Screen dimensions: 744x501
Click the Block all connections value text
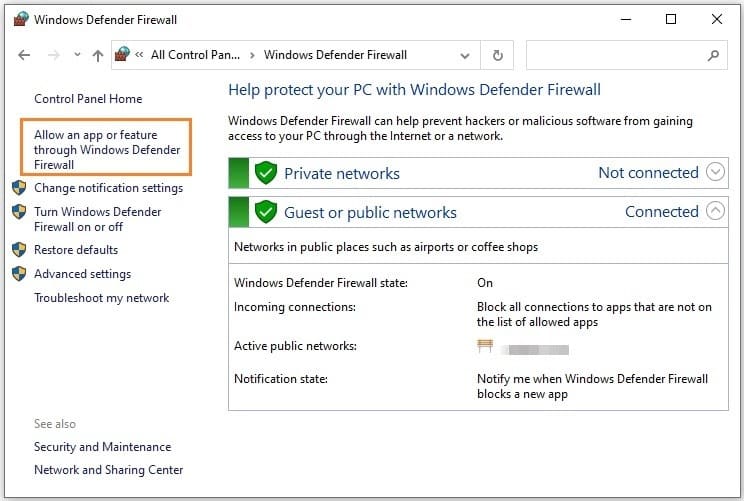coord(594,315)
